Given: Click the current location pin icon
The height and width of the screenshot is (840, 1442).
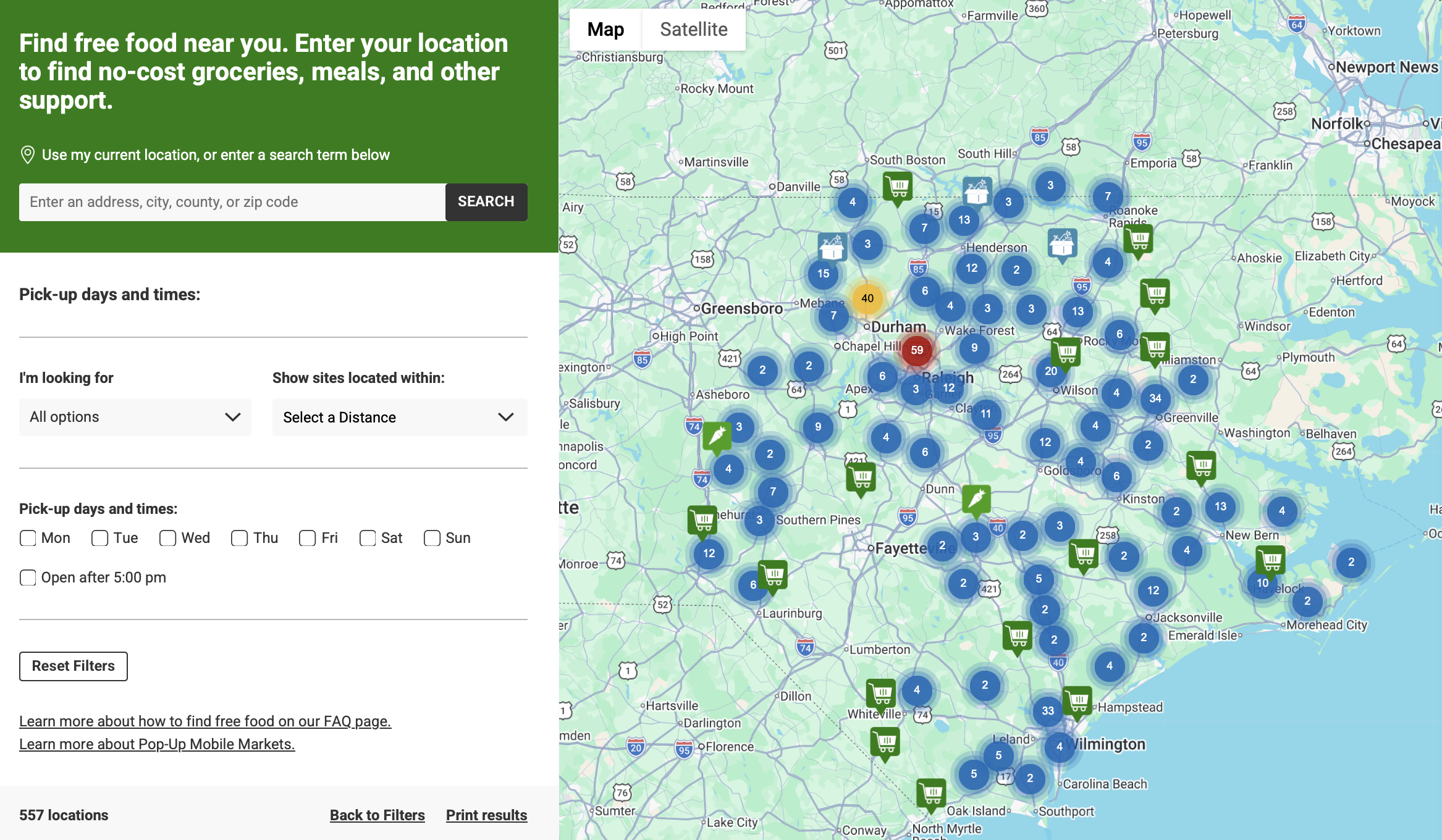Looking at the screenshot, I should click(x=27, y=154).
